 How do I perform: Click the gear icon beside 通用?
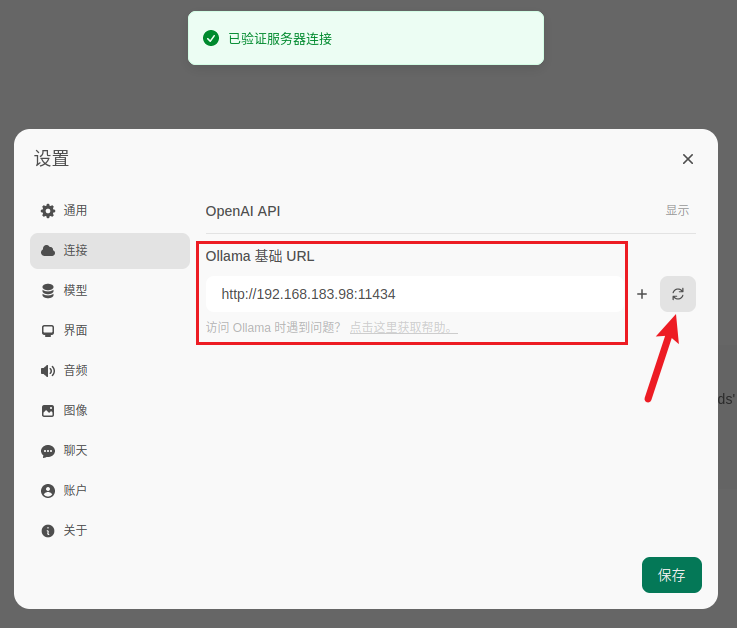pyautogui.click(x=48, y=211)
